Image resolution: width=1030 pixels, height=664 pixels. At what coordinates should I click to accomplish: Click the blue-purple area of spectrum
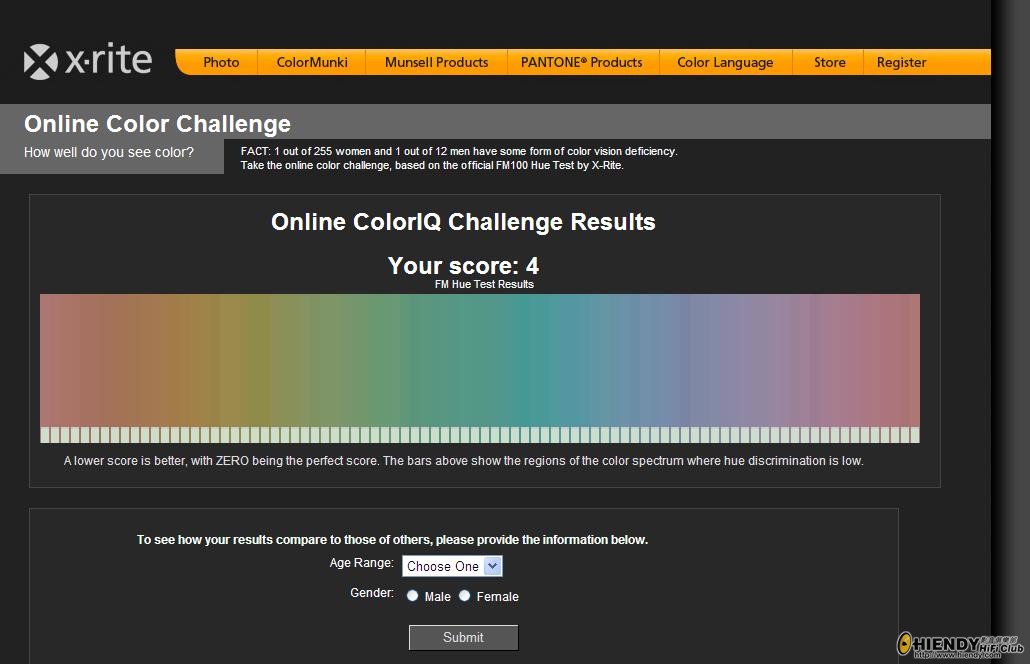[x=709, y=360]
